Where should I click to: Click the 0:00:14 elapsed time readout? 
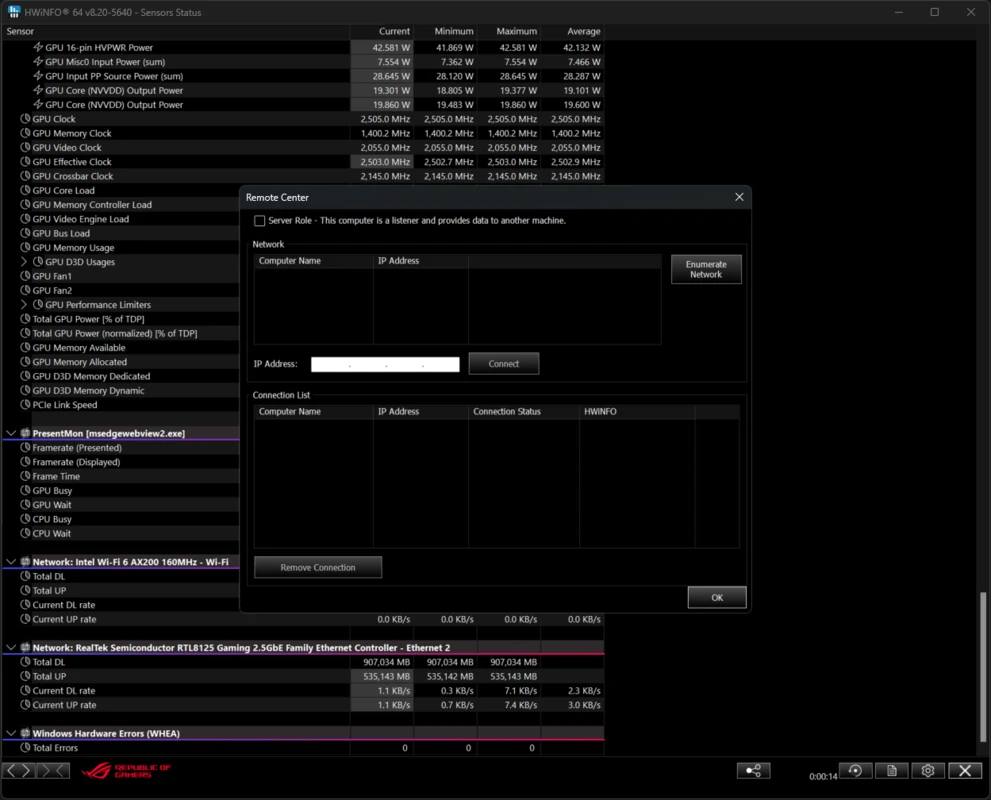click(823, 777)
